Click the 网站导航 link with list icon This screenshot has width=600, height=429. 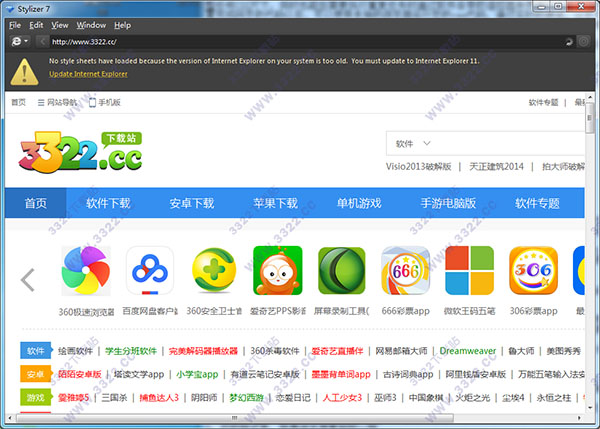(57, 103)
